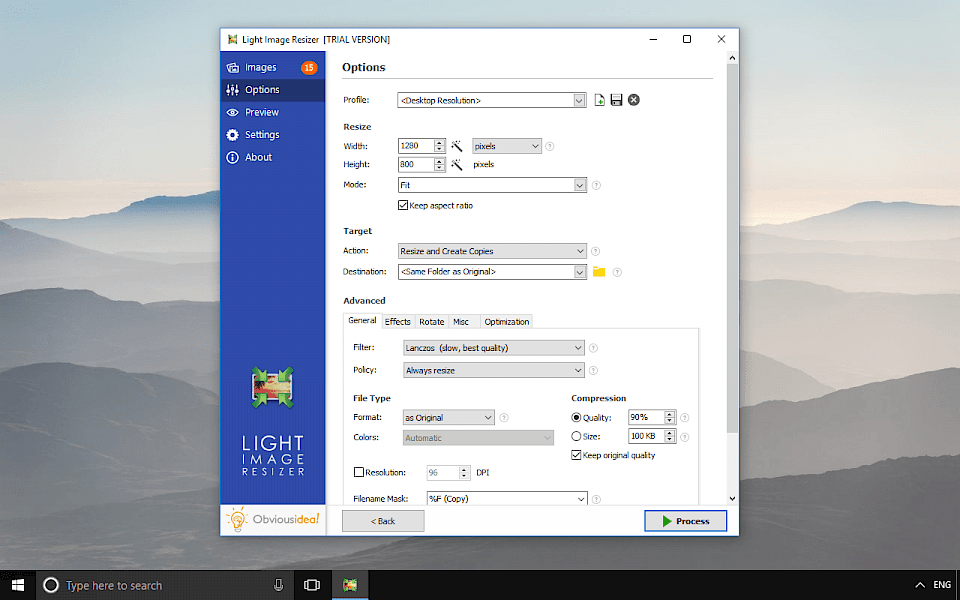Click help icon next to Filename Mask
Viewport: 960px width, 600px height.
(x=596, y=499)
